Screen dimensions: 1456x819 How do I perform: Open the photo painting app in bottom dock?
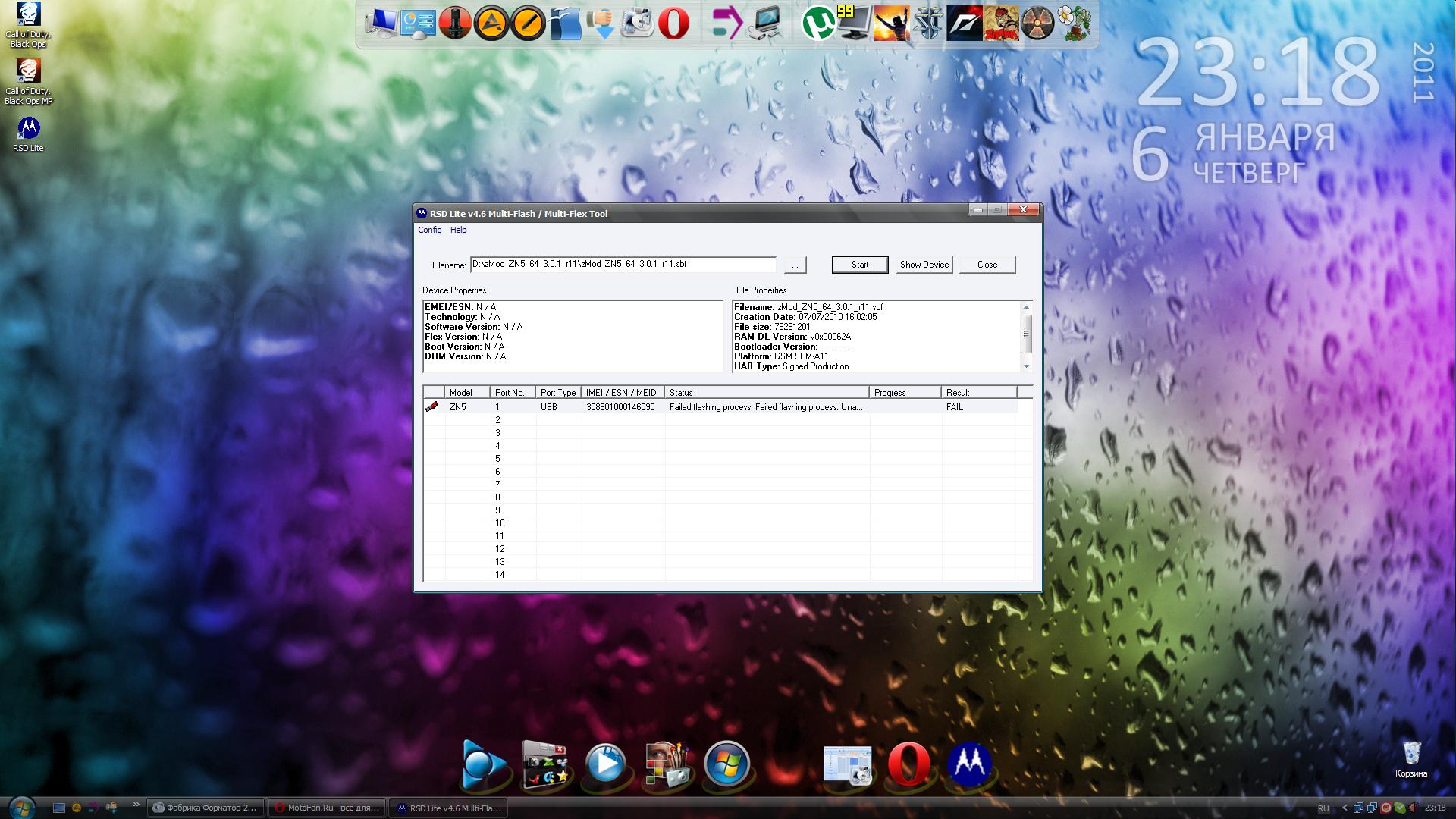click(x=667, y=764)
